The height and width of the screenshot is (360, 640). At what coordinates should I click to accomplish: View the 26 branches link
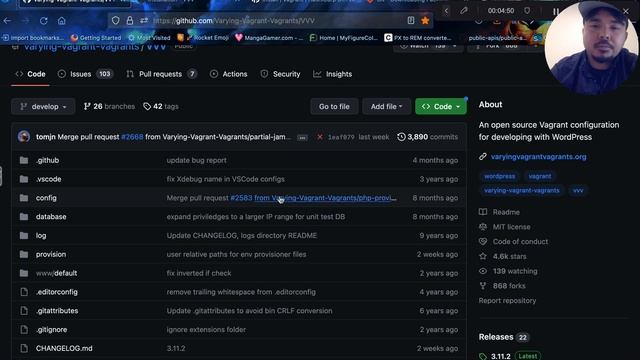[109, 107]
